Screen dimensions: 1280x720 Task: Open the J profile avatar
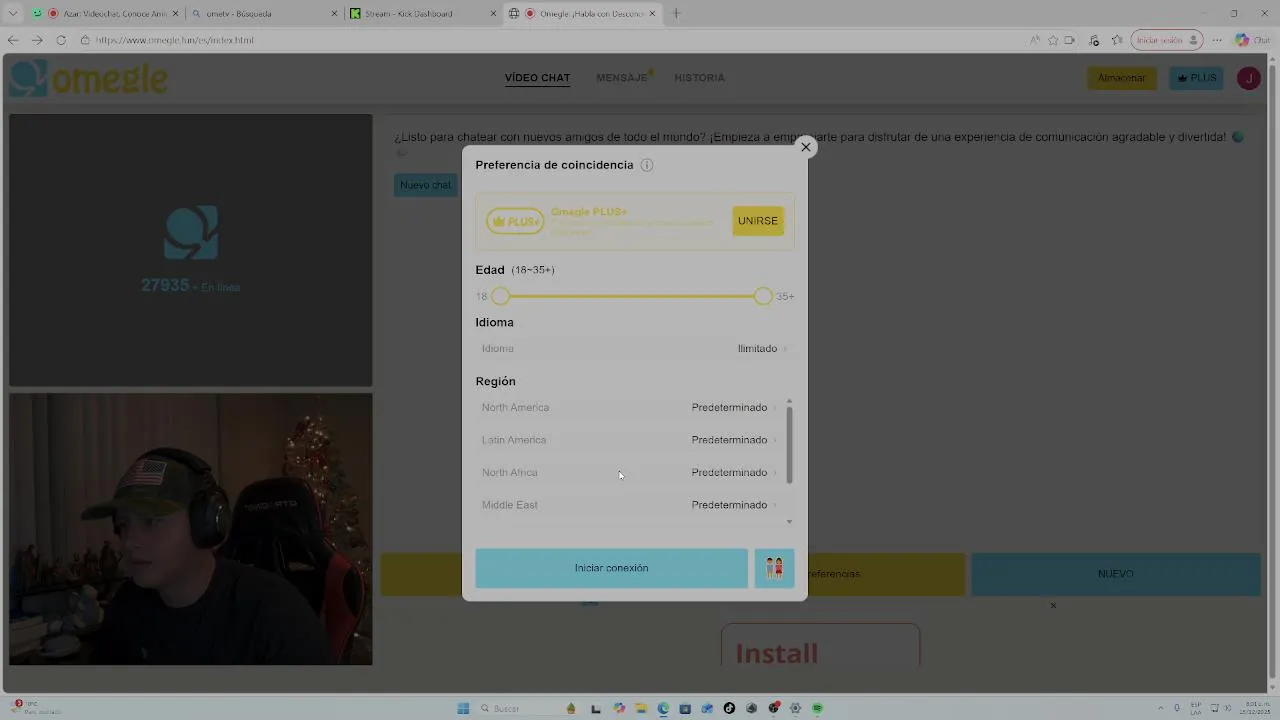click(x=1248, y=78)
